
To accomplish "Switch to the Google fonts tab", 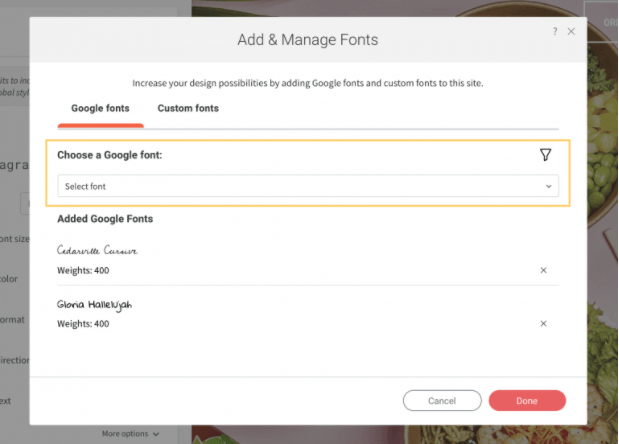I will [x=100, y=108].
